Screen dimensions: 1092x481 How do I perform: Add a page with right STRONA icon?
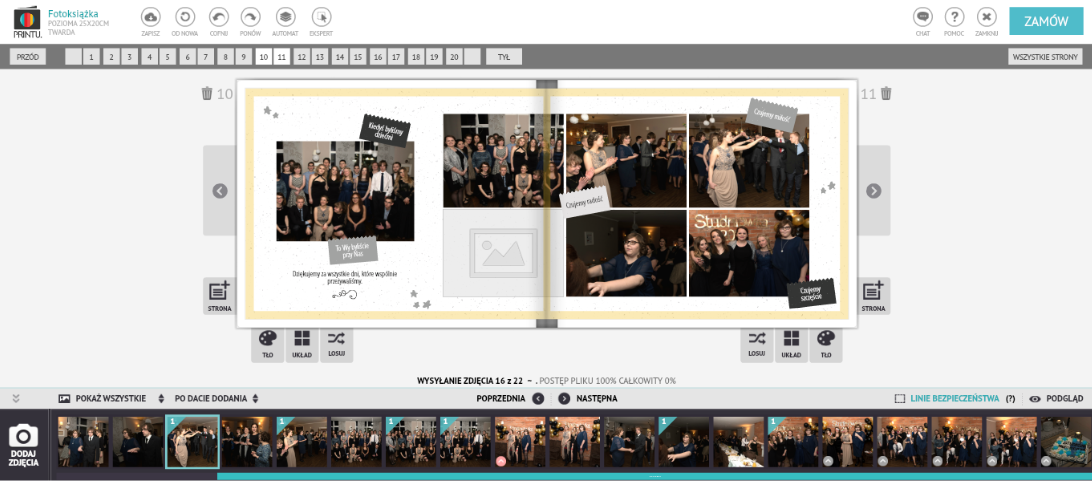coord(873,296)
